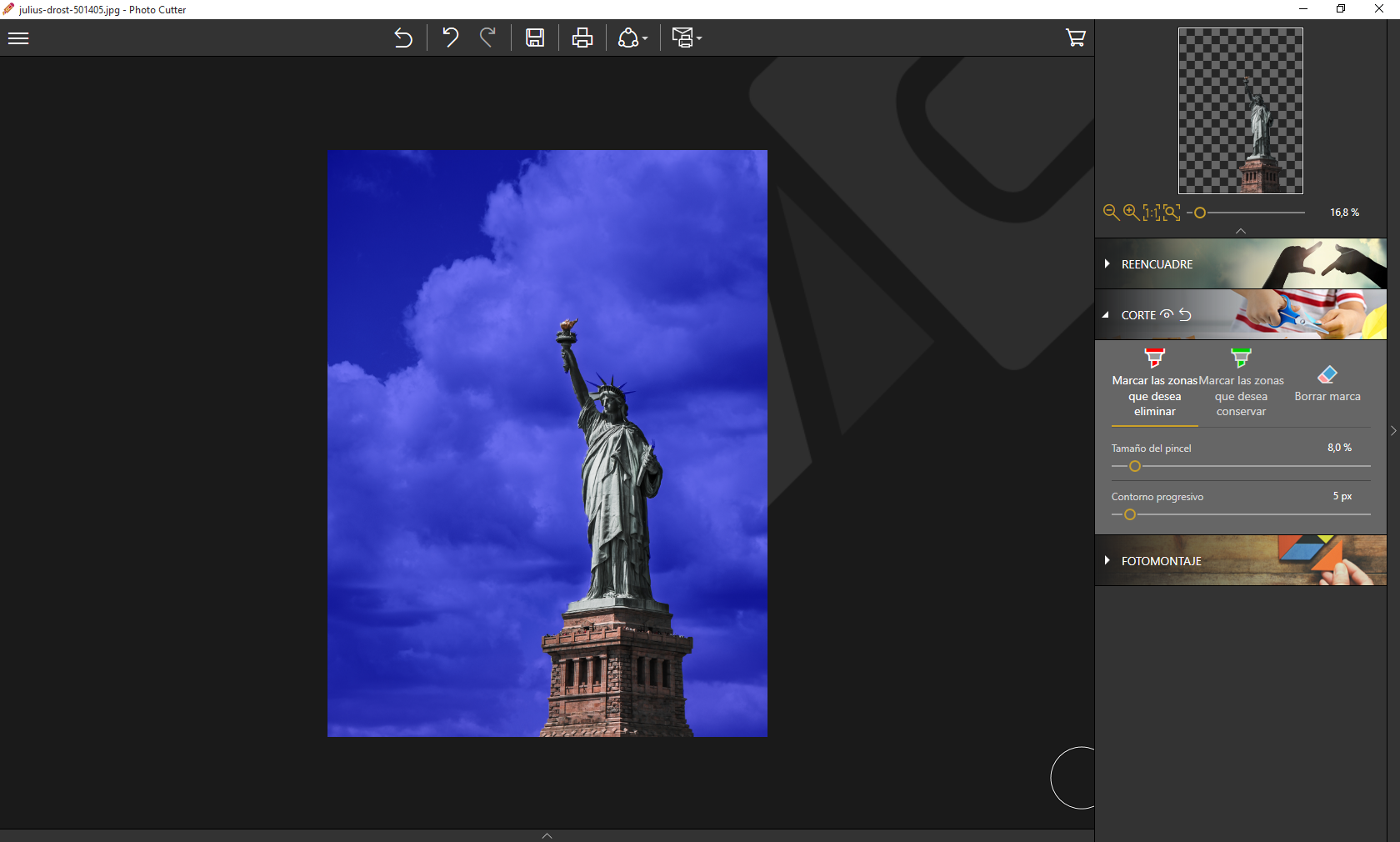Image resolution: width=1400 pixels, height=842 pixels.
Task: Zoom in with the plus magnifier
Action: 1131,213
